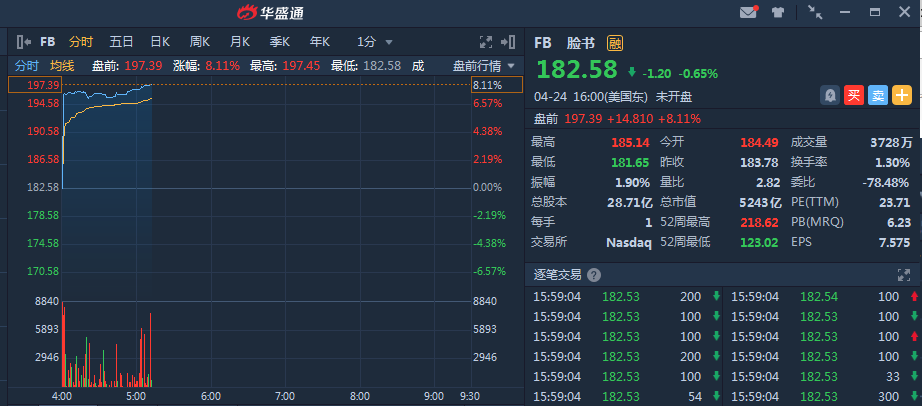Collapse left panel with arrow icon
The image size is (922, 406).
click(23, 42)
